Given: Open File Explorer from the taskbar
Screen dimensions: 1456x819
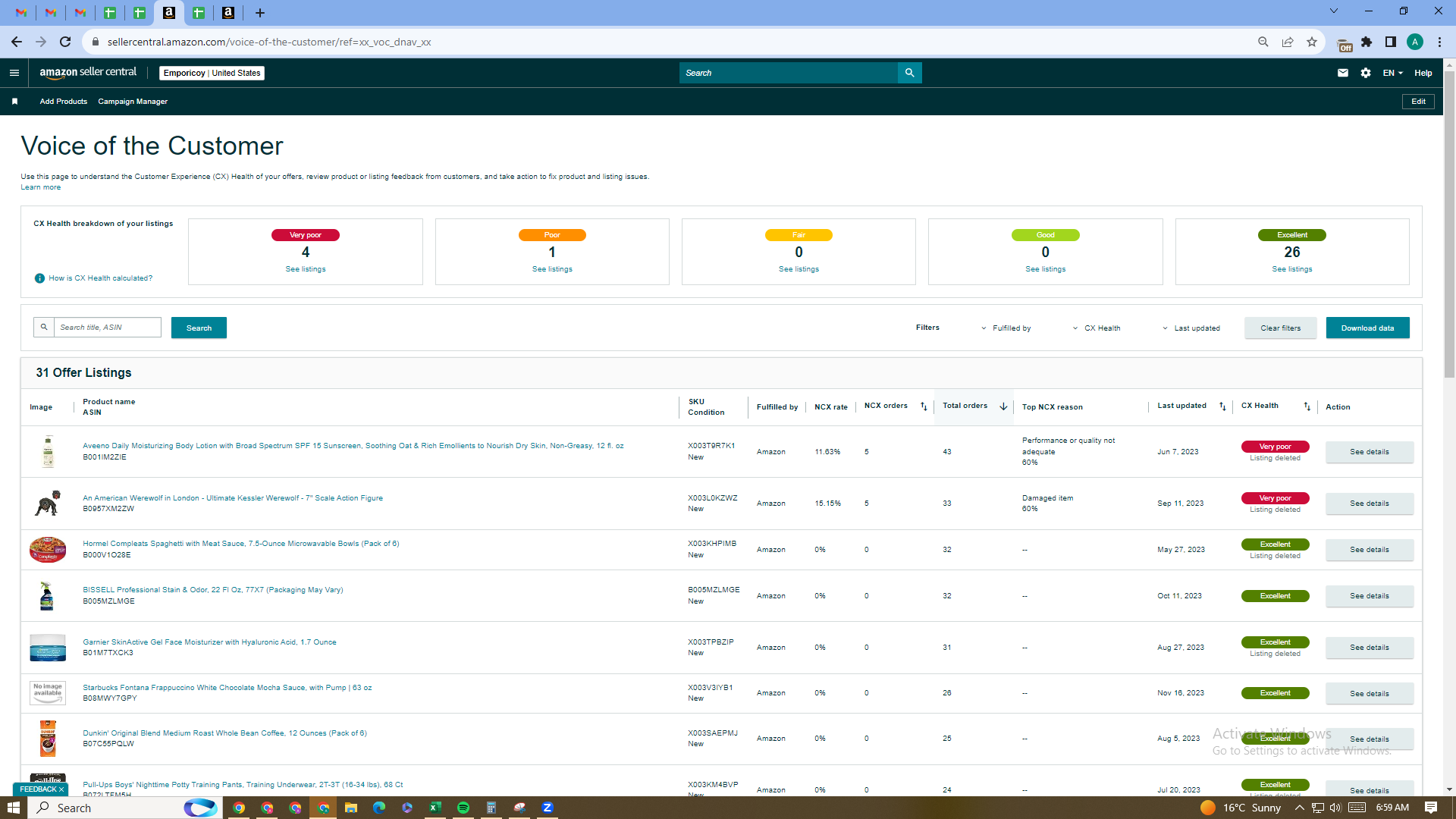Looking at the screenshot, I should pos(351,808).
